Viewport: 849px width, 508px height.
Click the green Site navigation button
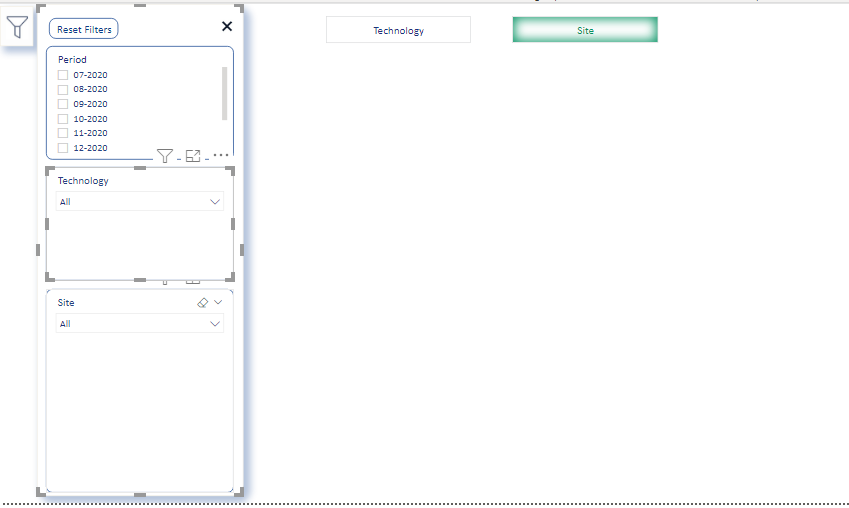585,30
